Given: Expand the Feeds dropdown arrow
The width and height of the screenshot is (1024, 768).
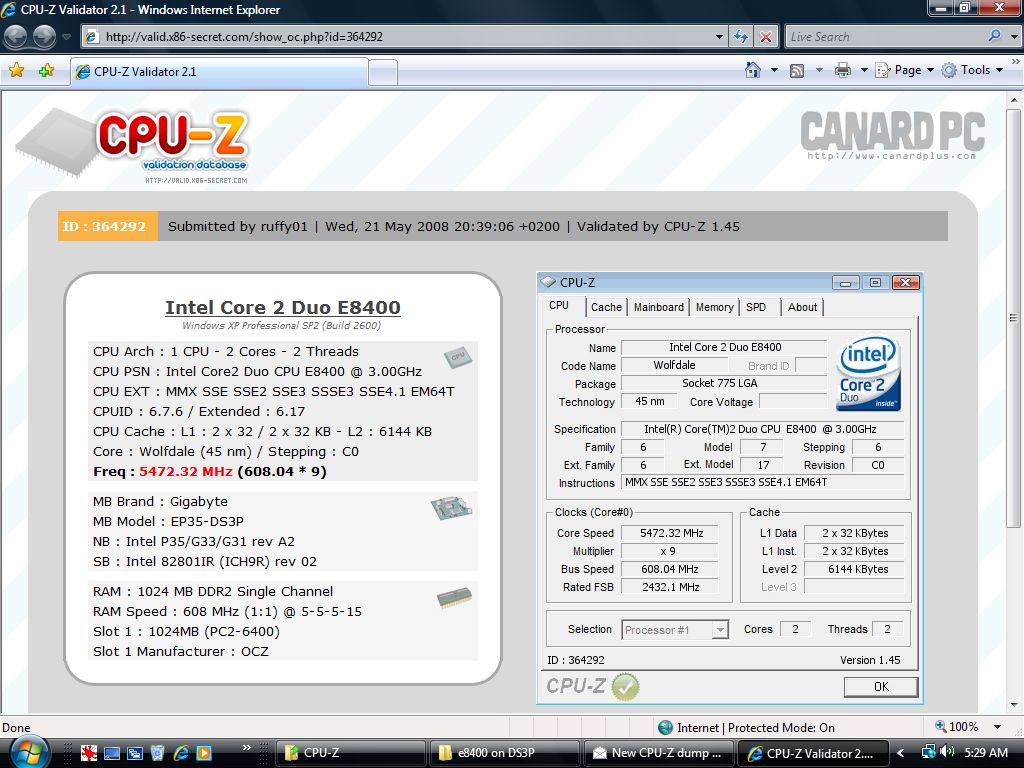Looking at the screenshot, I should click(x=819, y=70).
